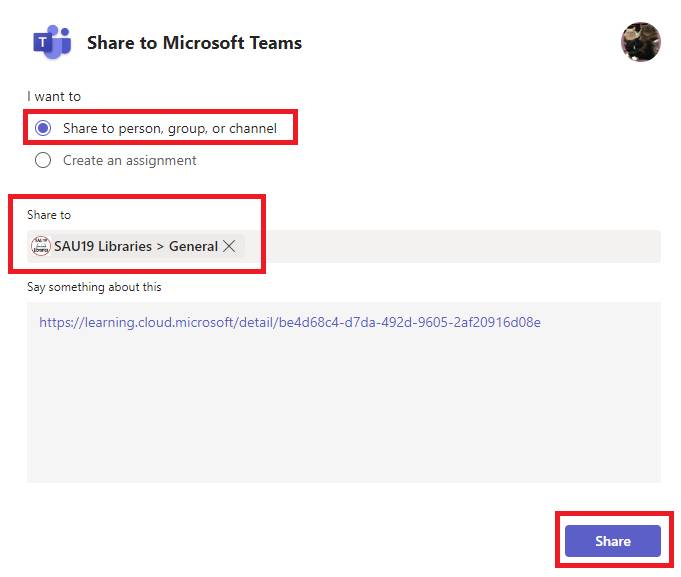Click inside the Say something about this box
Image resolution: width=681 pixels, height=577 pixels.
click(x=344, y=392)
